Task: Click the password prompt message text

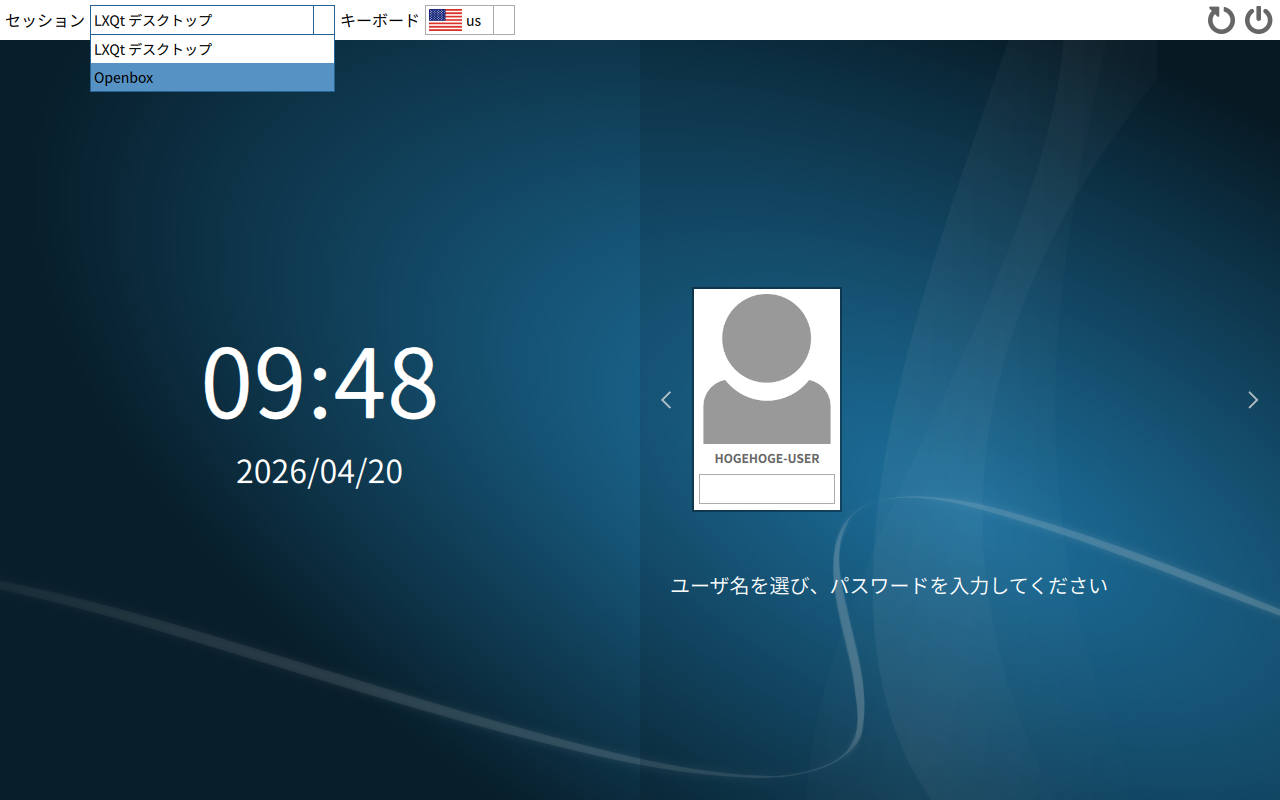Action: [889, 586]
